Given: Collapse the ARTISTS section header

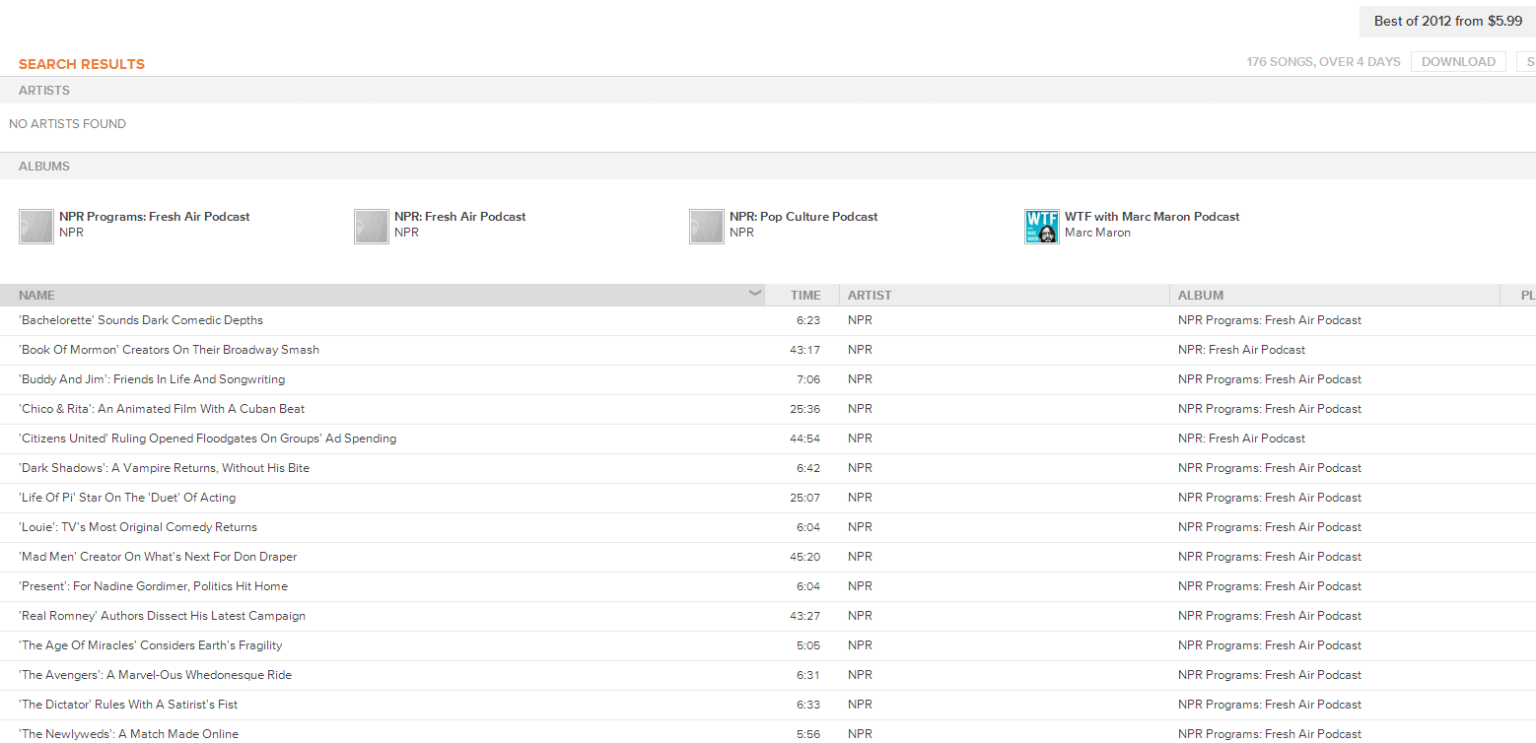Looking at the screenshot, I should coord(44,90).
